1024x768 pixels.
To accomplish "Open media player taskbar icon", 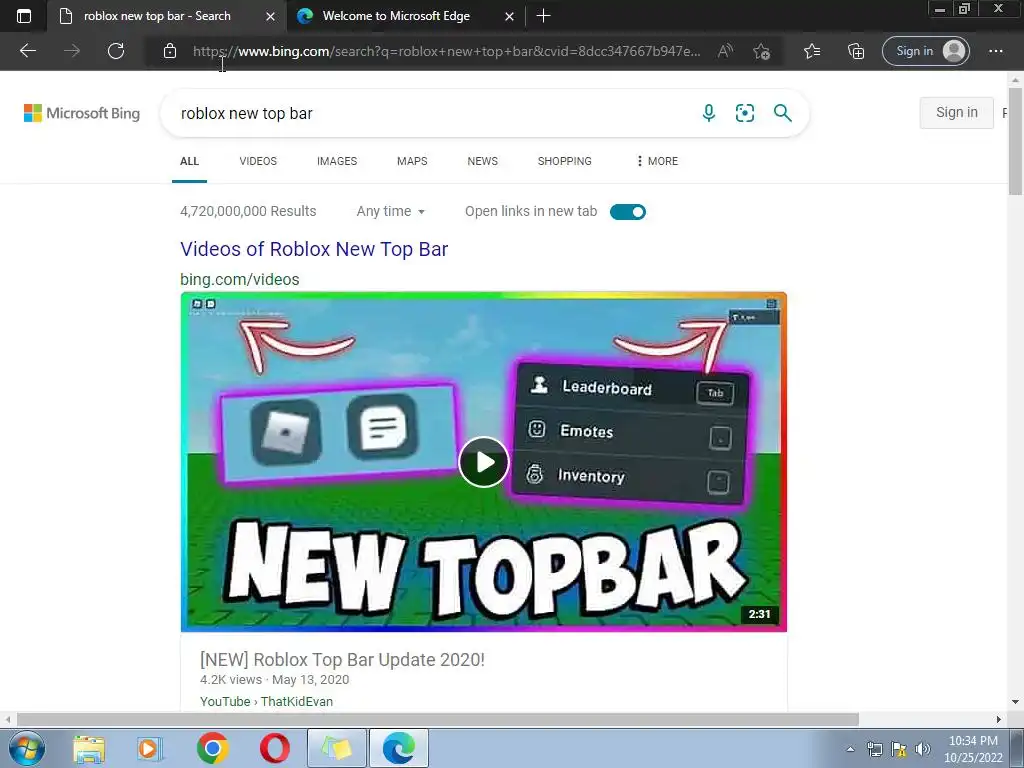I will point(150,748).
